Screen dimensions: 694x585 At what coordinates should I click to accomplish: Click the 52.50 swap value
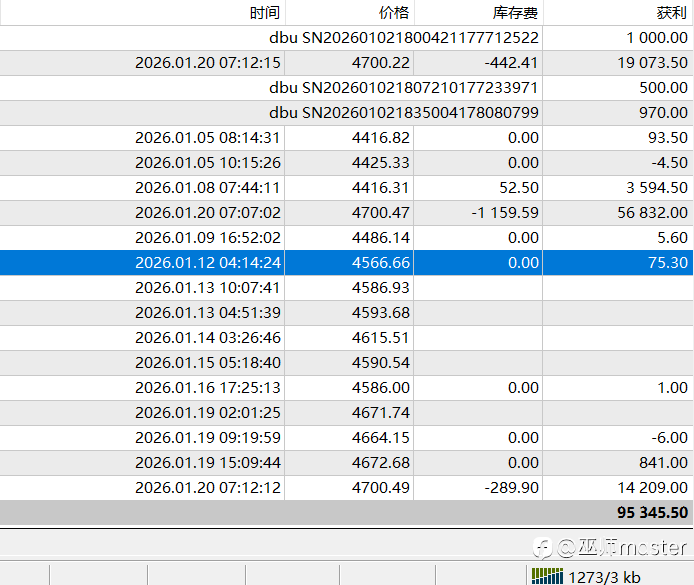(x=519, y=188)
